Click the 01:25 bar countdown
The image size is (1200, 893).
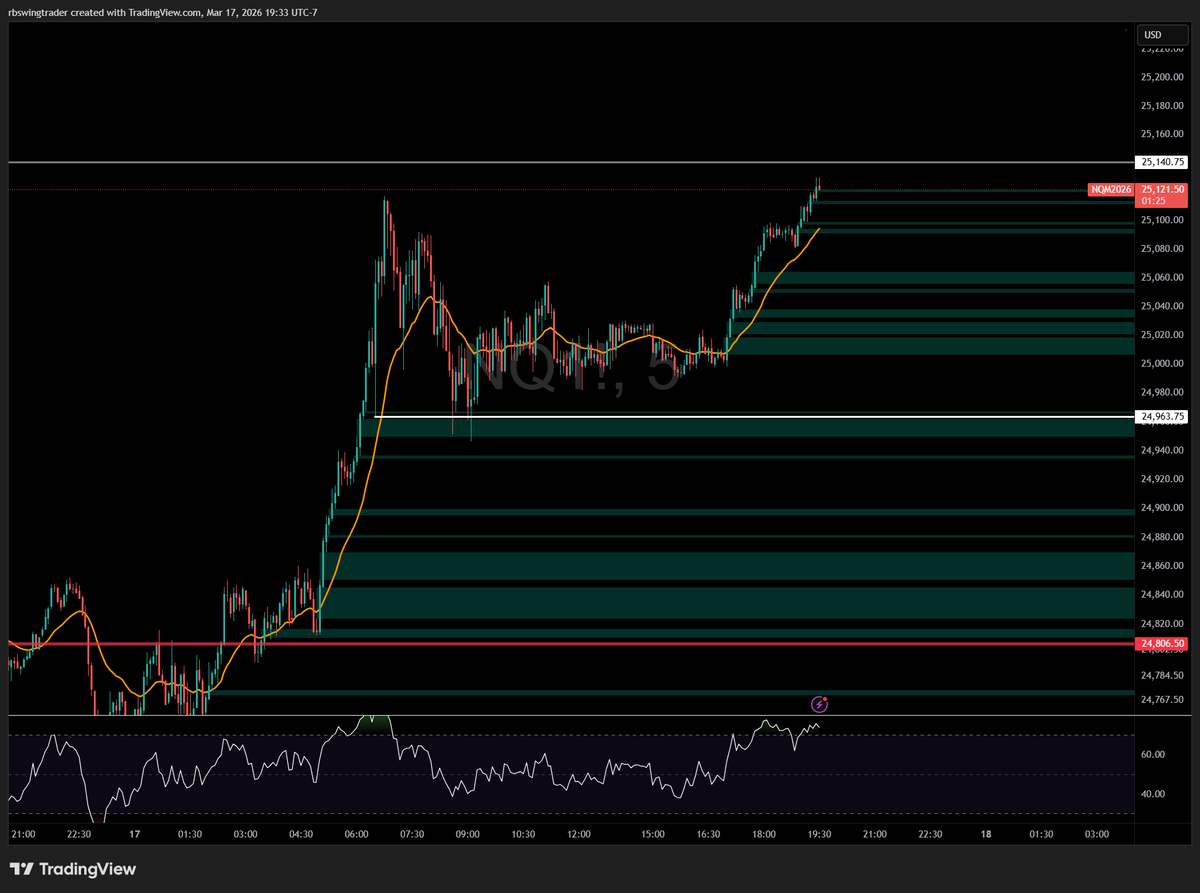1153,201
